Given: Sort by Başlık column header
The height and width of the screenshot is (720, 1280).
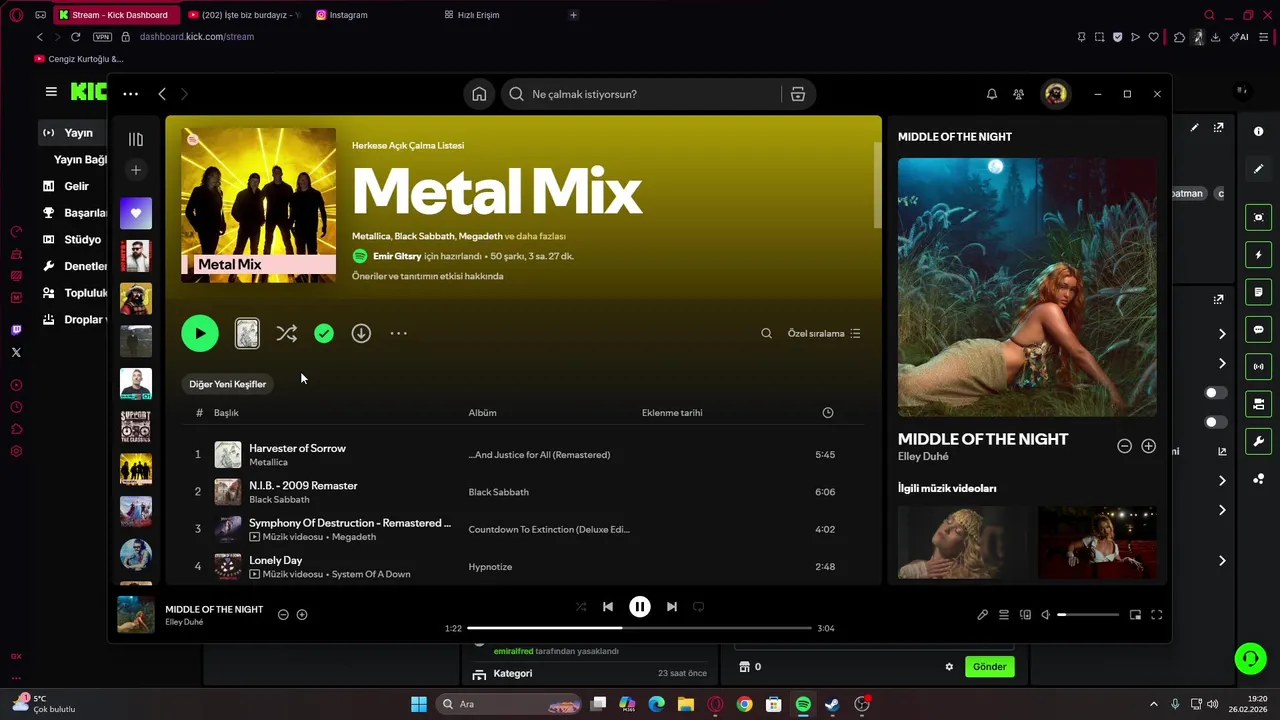Looking at the screenshot, I should pos(226,413).
